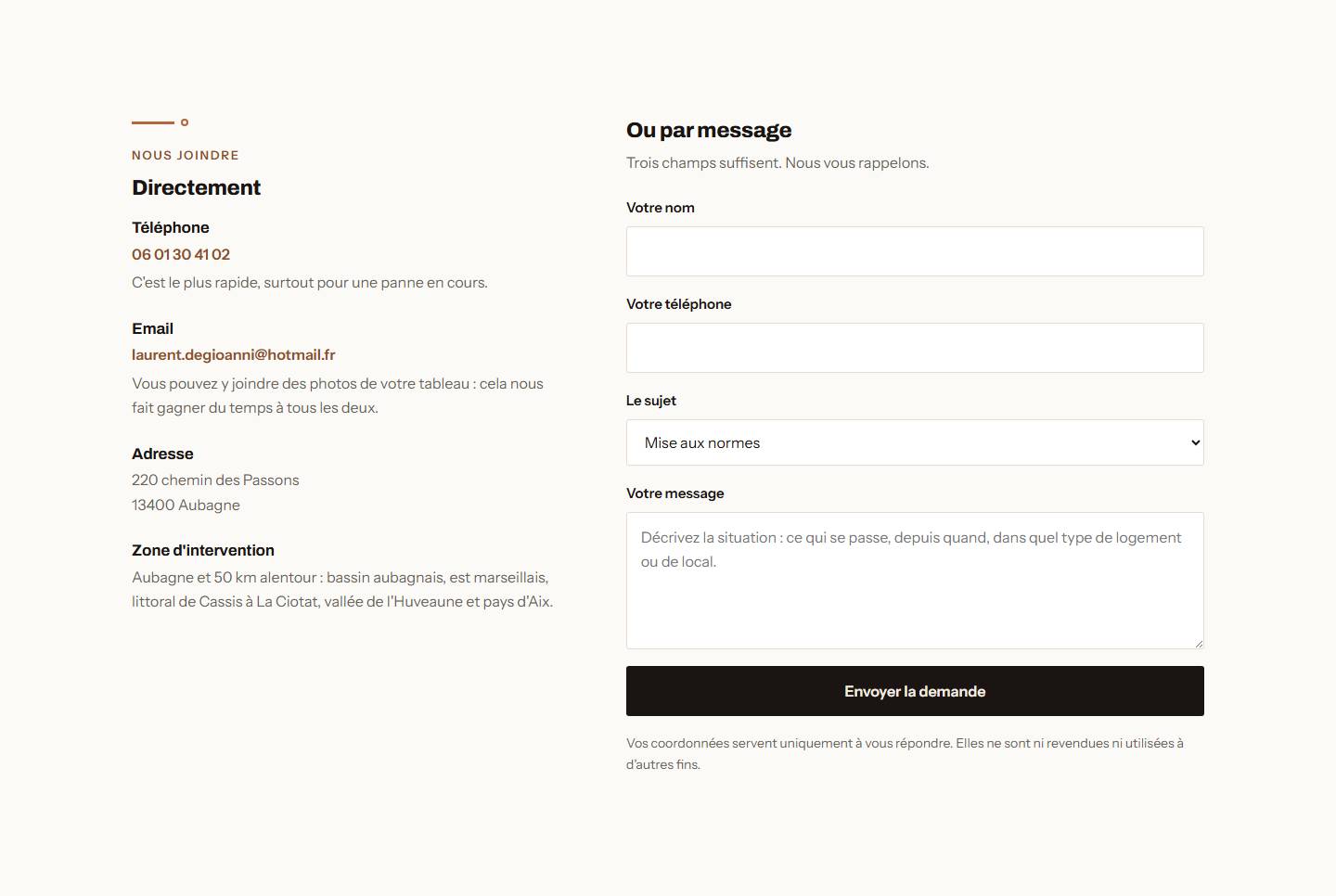Click the phone number 06 01 30 41 02
Image resolution: width=1336 pixels, height=896 pixels.
click(181, 254)
